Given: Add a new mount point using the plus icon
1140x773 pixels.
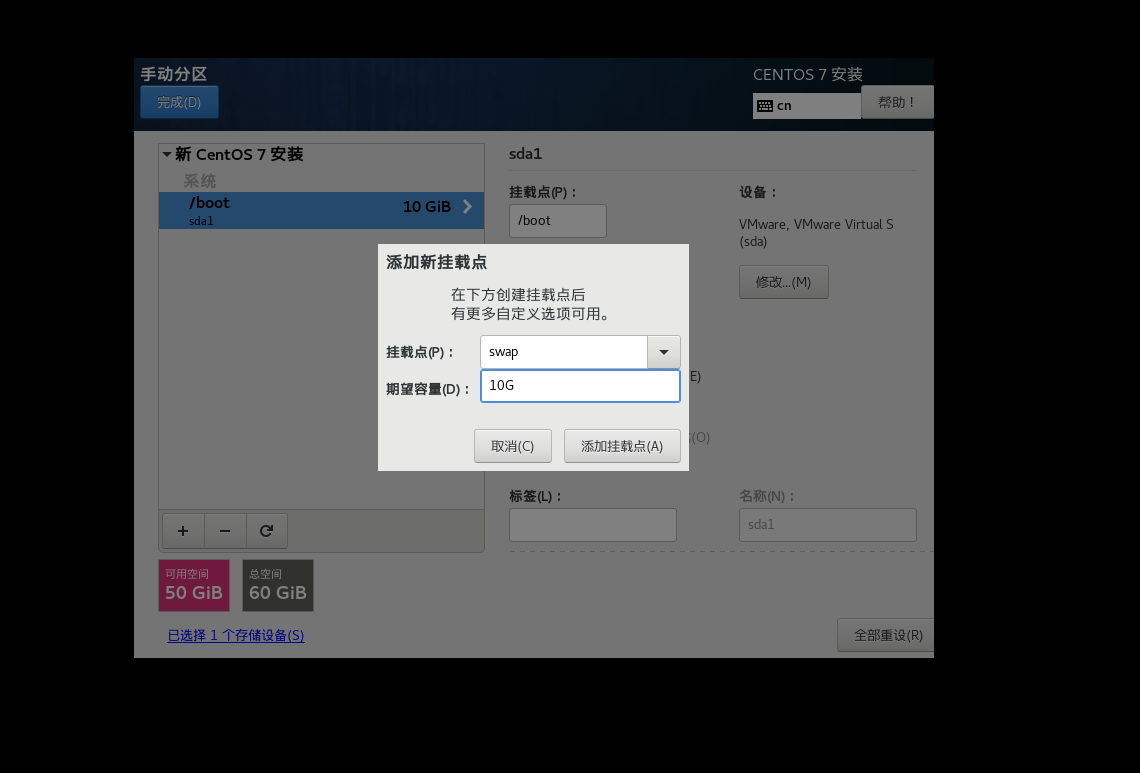Looking at the screenshot, I should pos(182,530).
